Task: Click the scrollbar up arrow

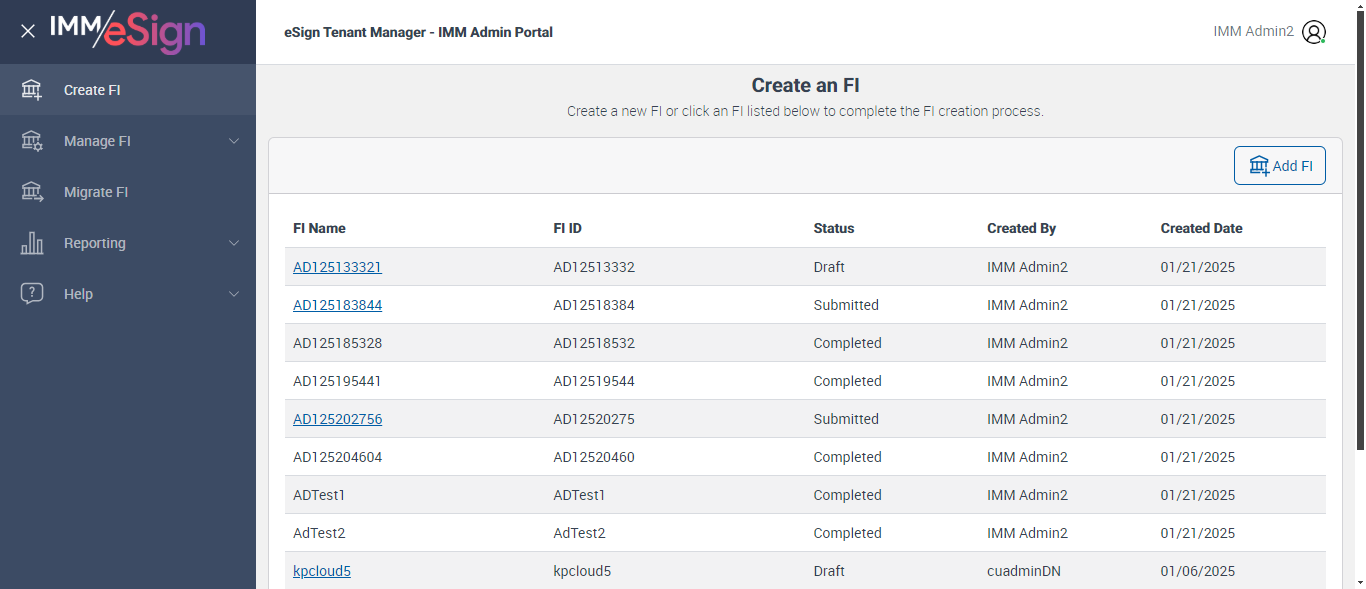Action: point(1359,7)
